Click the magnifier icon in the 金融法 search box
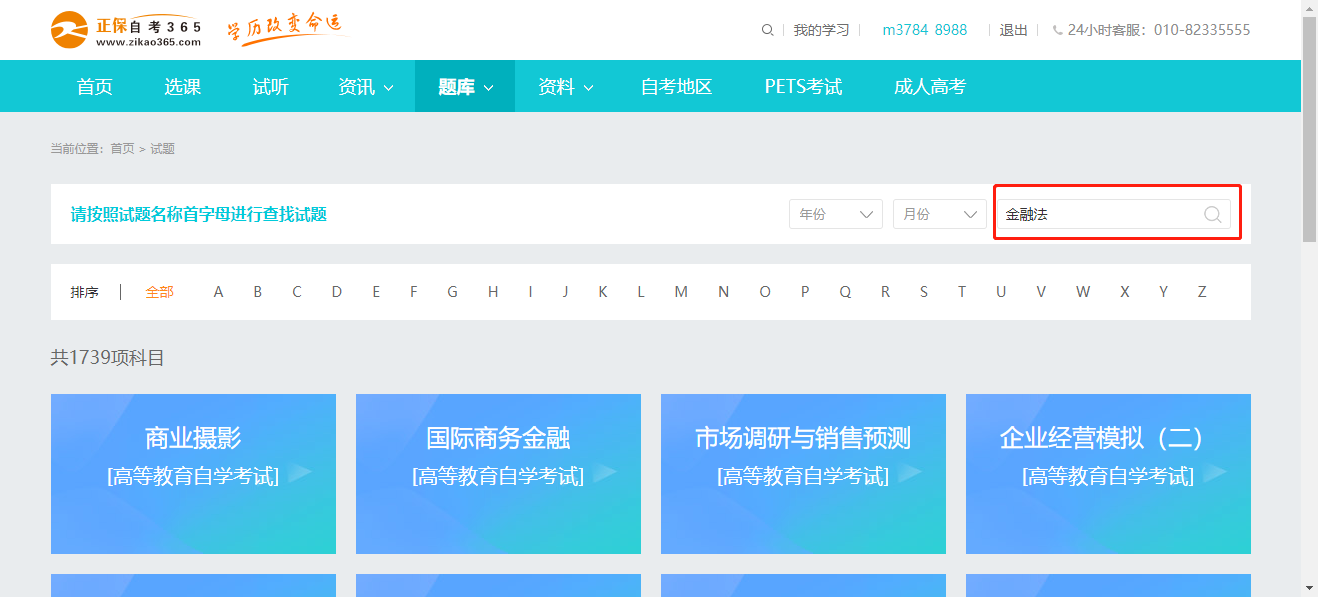The width and height of the screenshot is (1318, 597). click(1212, 213)
